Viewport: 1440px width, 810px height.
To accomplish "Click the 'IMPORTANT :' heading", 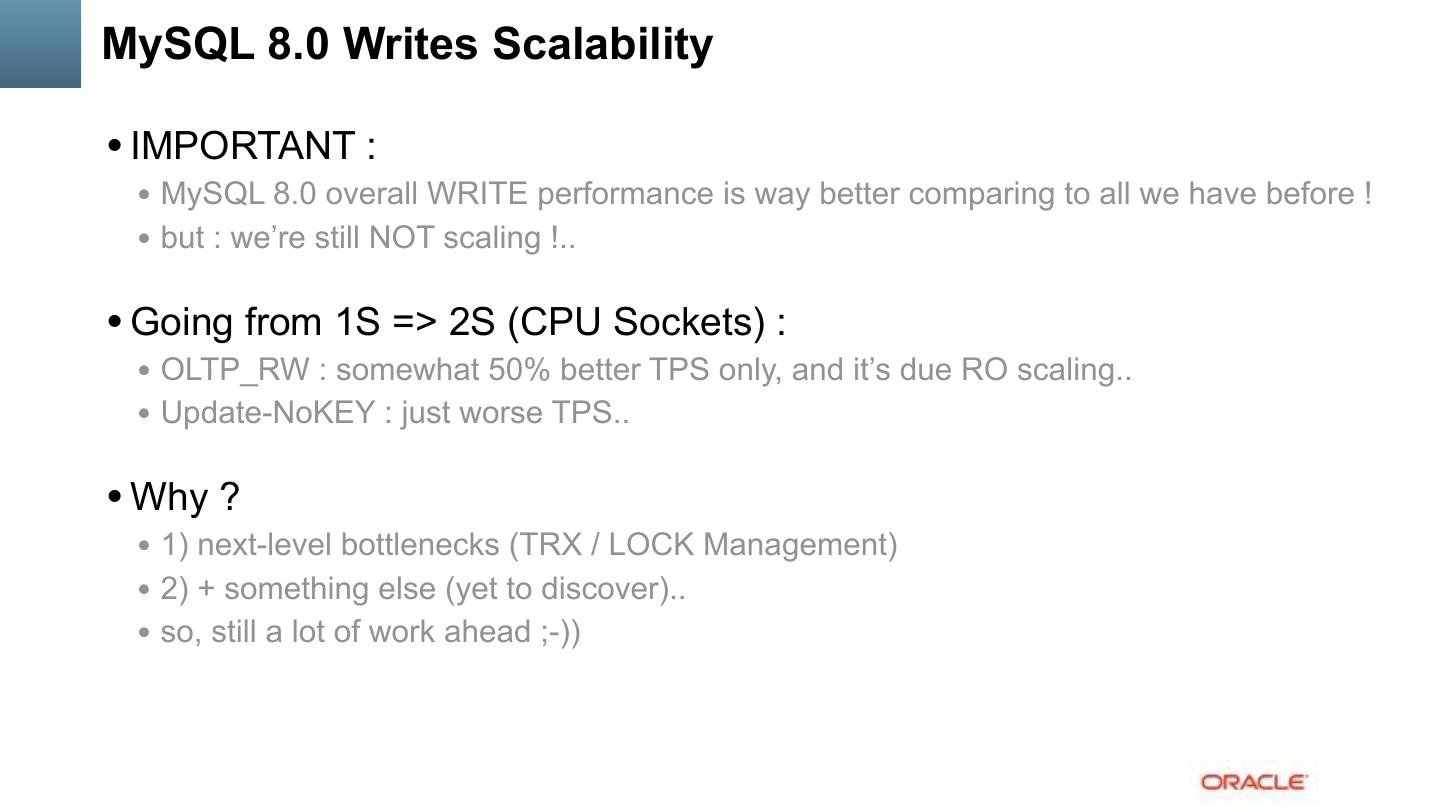I will [x=253, y=145].
